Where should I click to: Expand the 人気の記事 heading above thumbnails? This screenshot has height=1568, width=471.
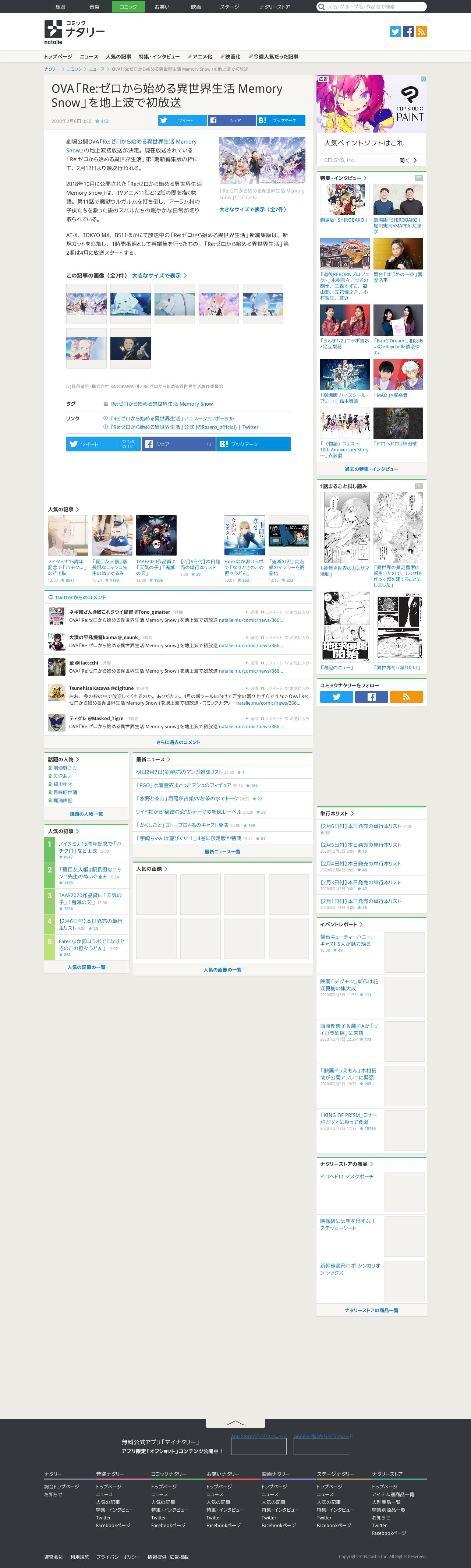tap(63, 510)
